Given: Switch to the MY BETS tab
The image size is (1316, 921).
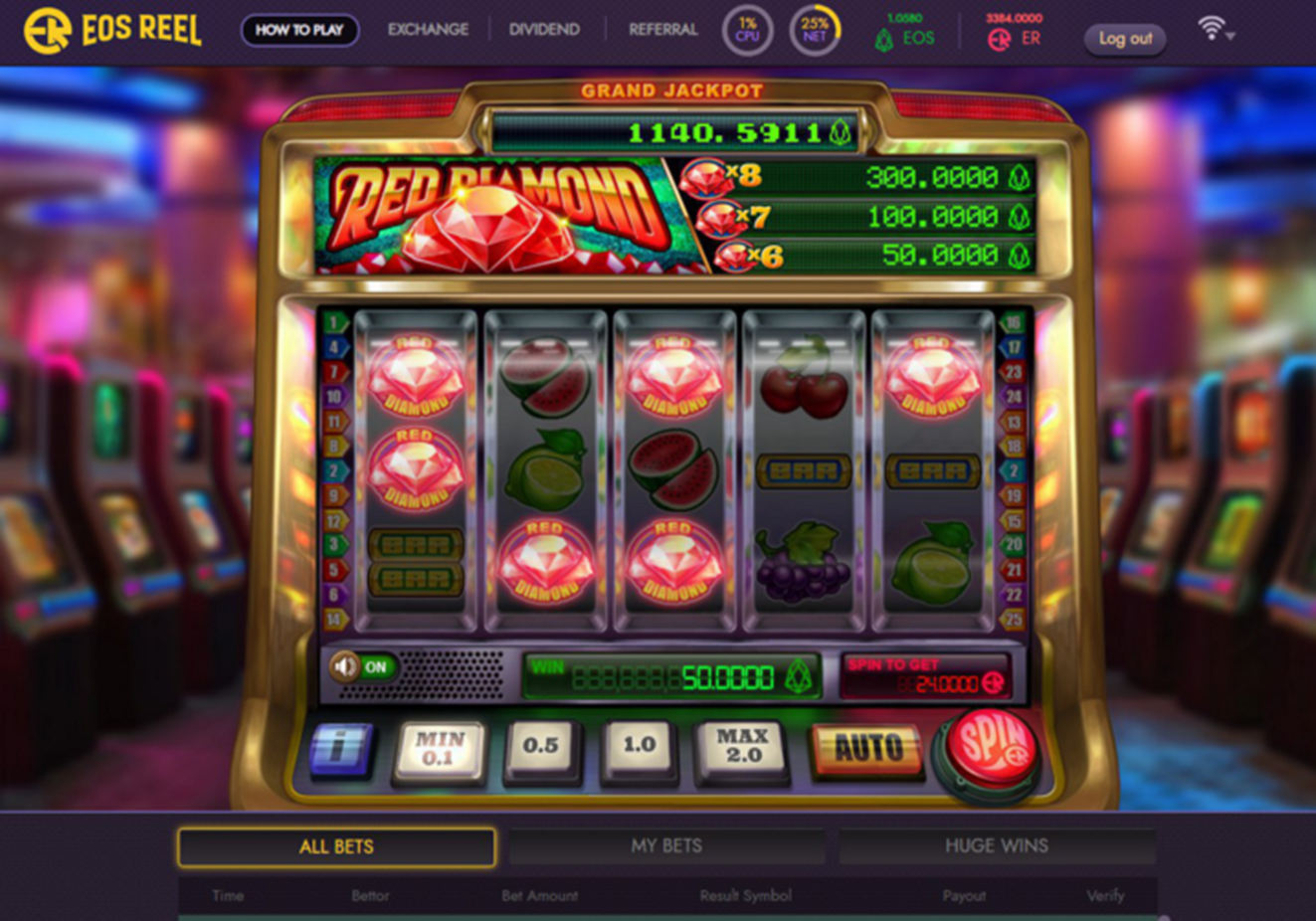Looking at the screenshot, I should pyautogui.click(x=666, y=846).
